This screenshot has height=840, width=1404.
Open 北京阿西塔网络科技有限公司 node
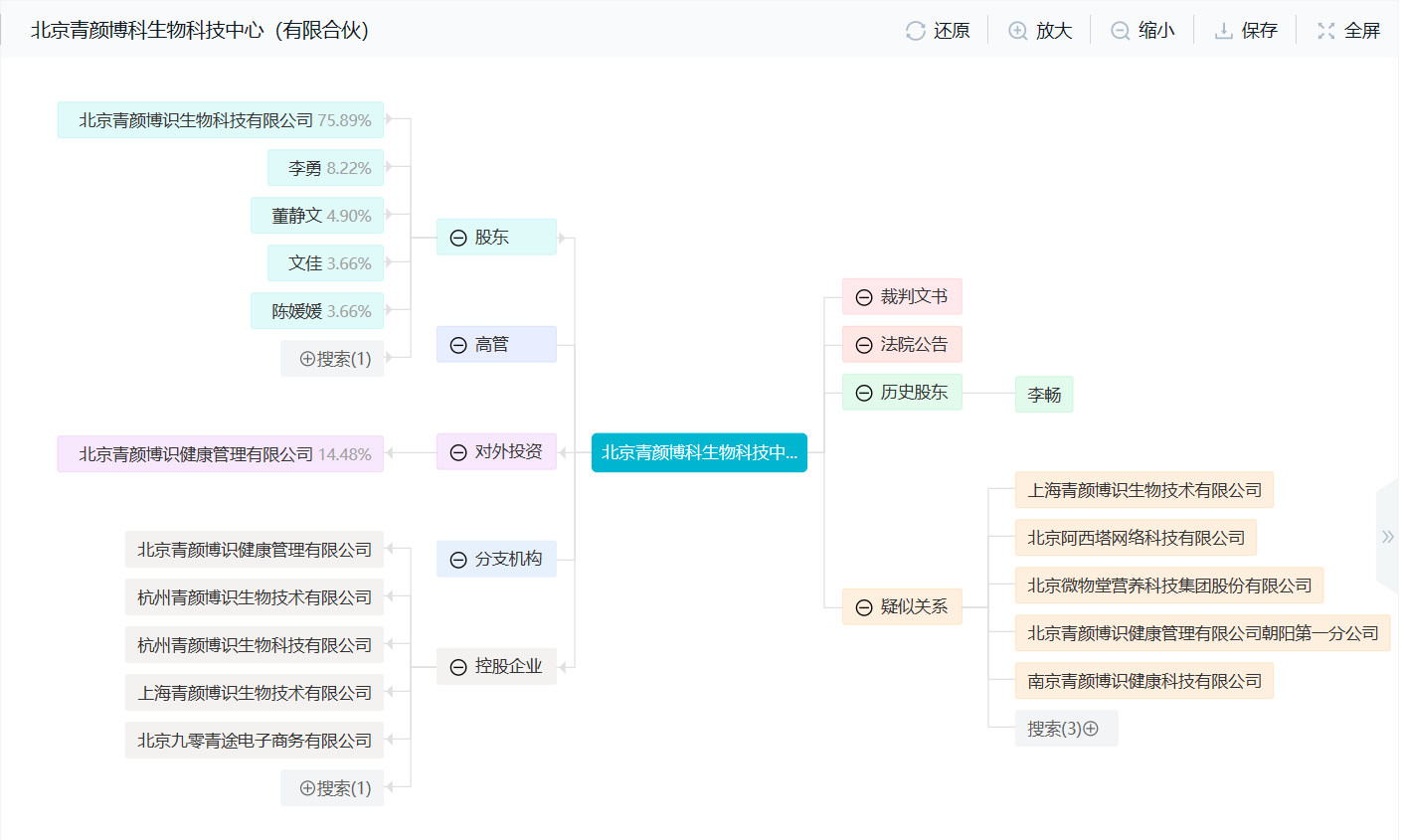(1136, 538)
